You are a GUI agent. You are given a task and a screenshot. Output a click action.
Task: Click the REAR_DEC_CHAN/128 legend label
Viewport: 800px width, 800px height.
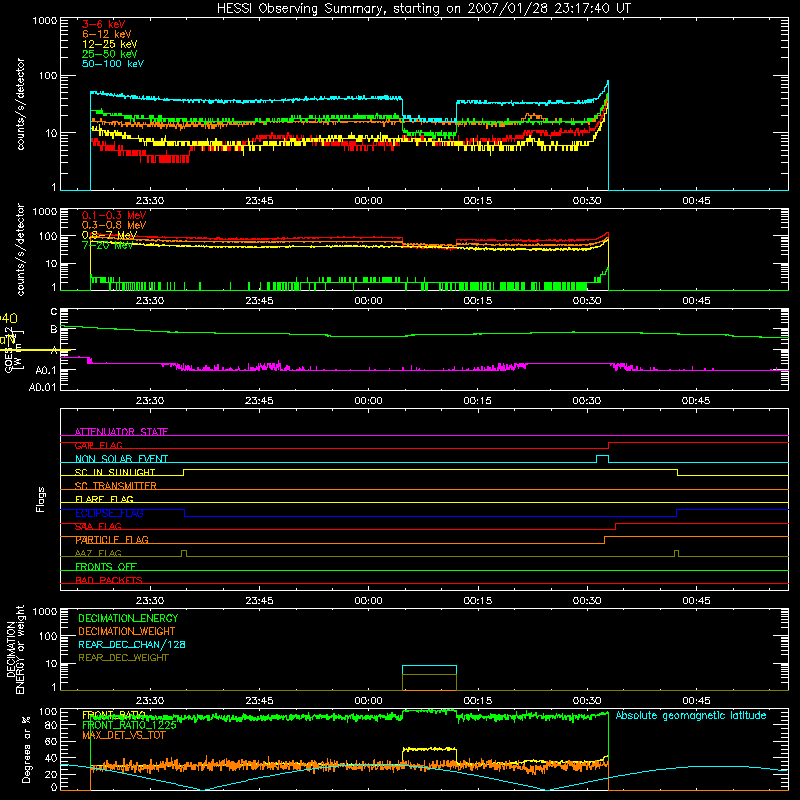click(x=132, y=644)
